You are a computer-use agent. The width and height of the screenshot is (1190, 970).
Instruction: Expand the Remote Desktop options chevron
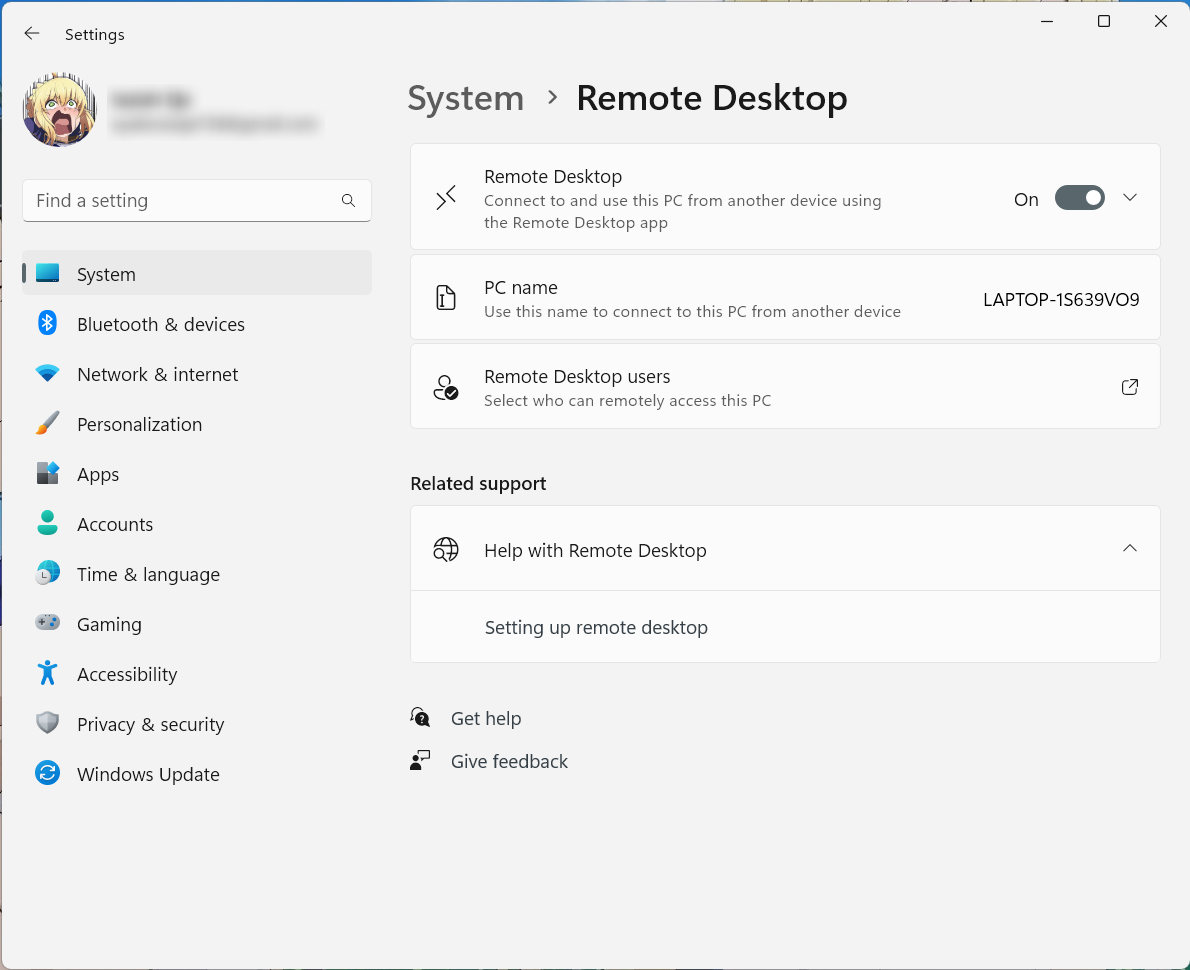coord(1130,197)
